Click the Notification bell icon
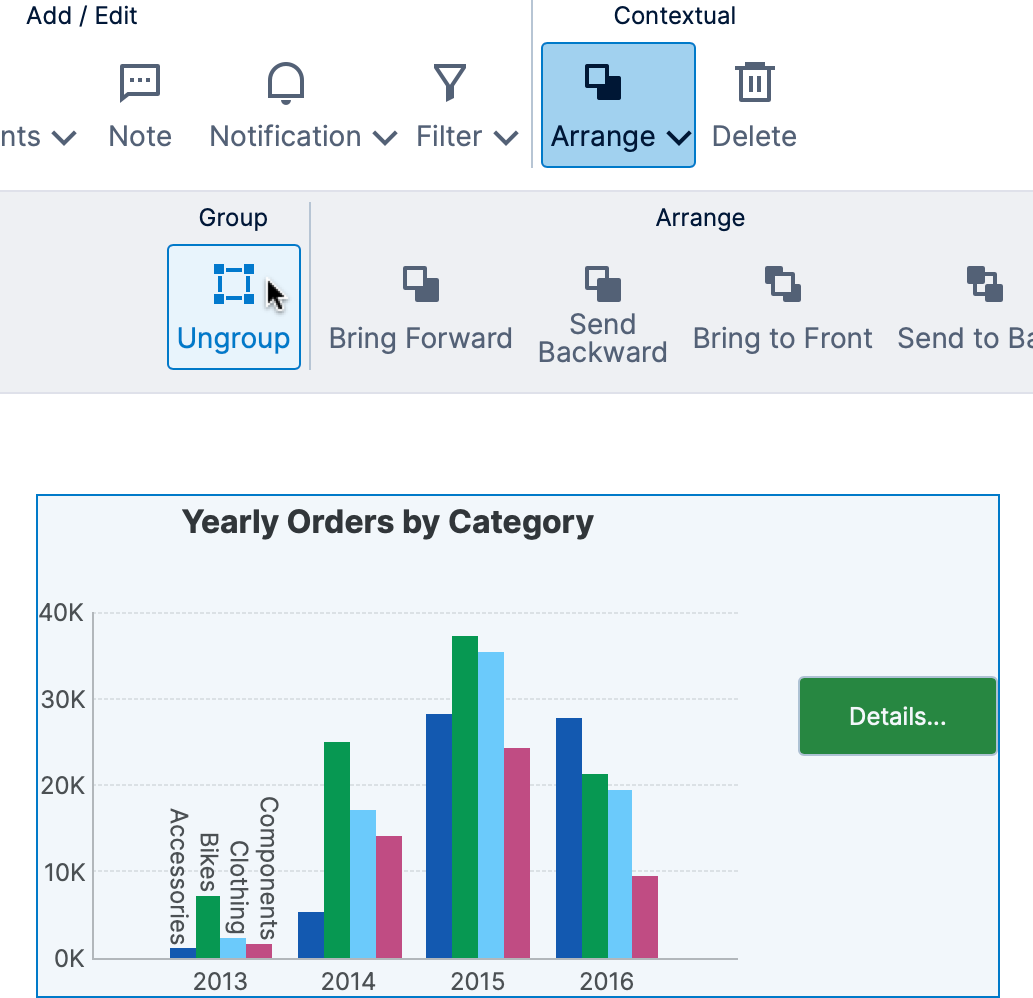Screen dimensions: 1033x998 point(286,83)
